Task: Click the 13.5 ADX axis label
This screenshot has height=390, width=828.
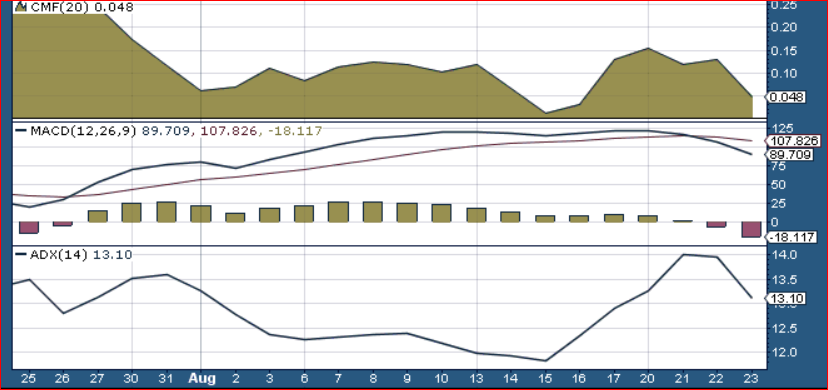Action: (783, 280)
